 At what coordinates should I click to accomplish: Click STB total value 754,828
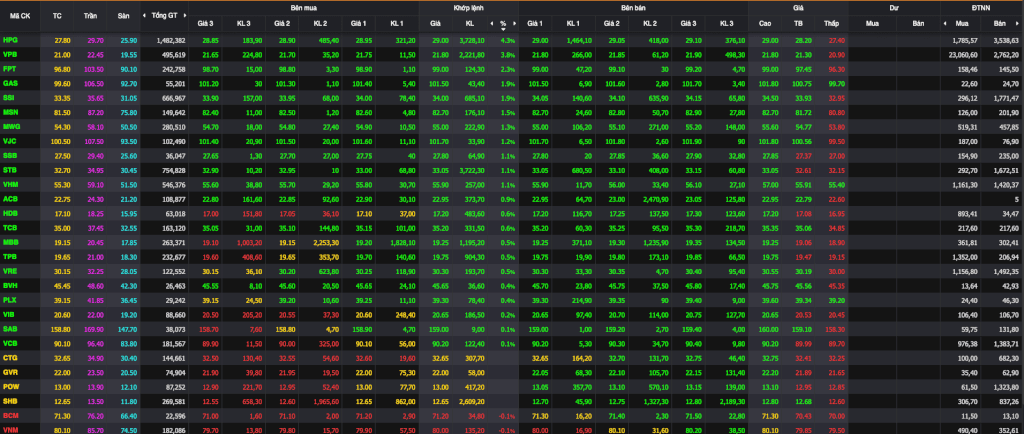pyautogui.click(x=174, y=170)
